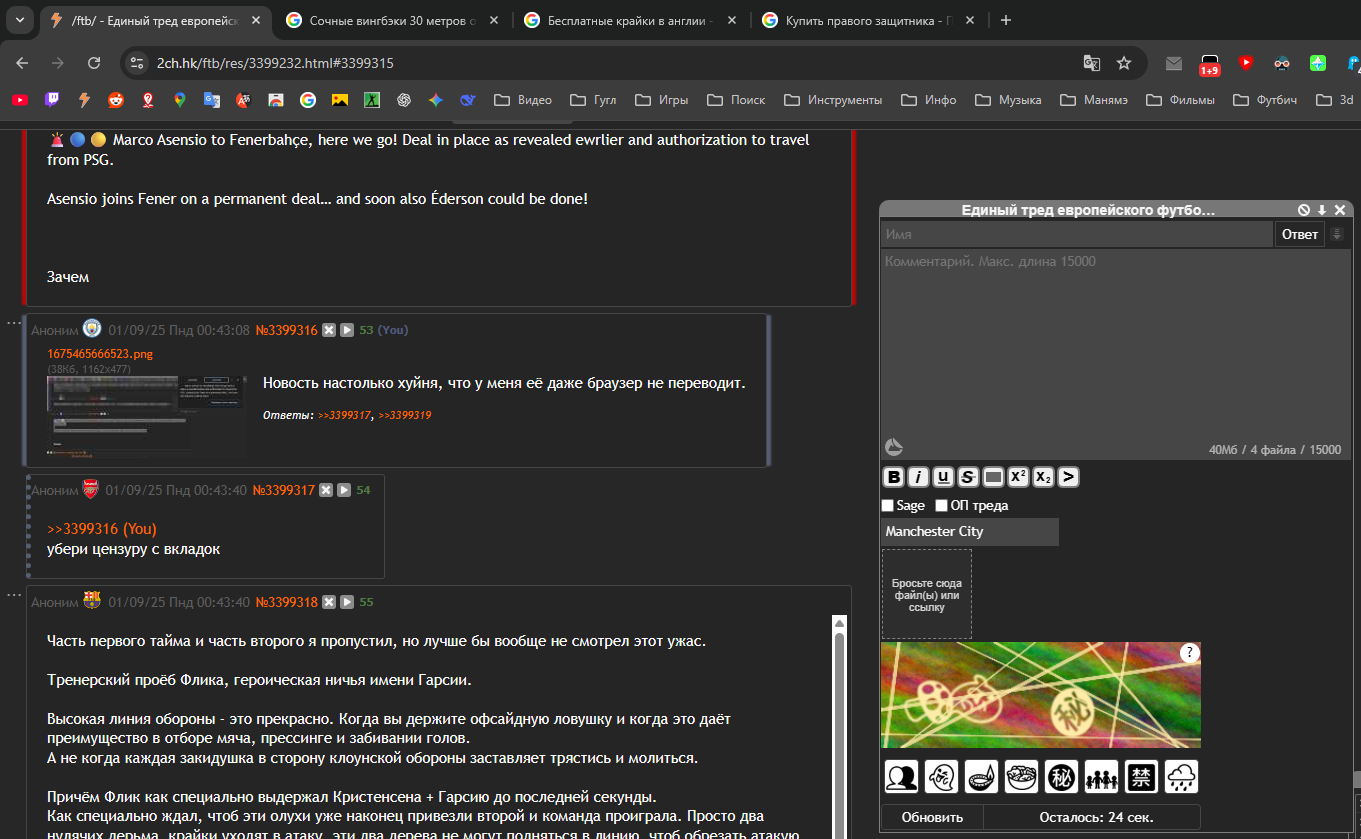This screenshot has height=839, width=1361.
Task: Tick the 'ОП треда' checkbox
Action: tap(942, 506)
